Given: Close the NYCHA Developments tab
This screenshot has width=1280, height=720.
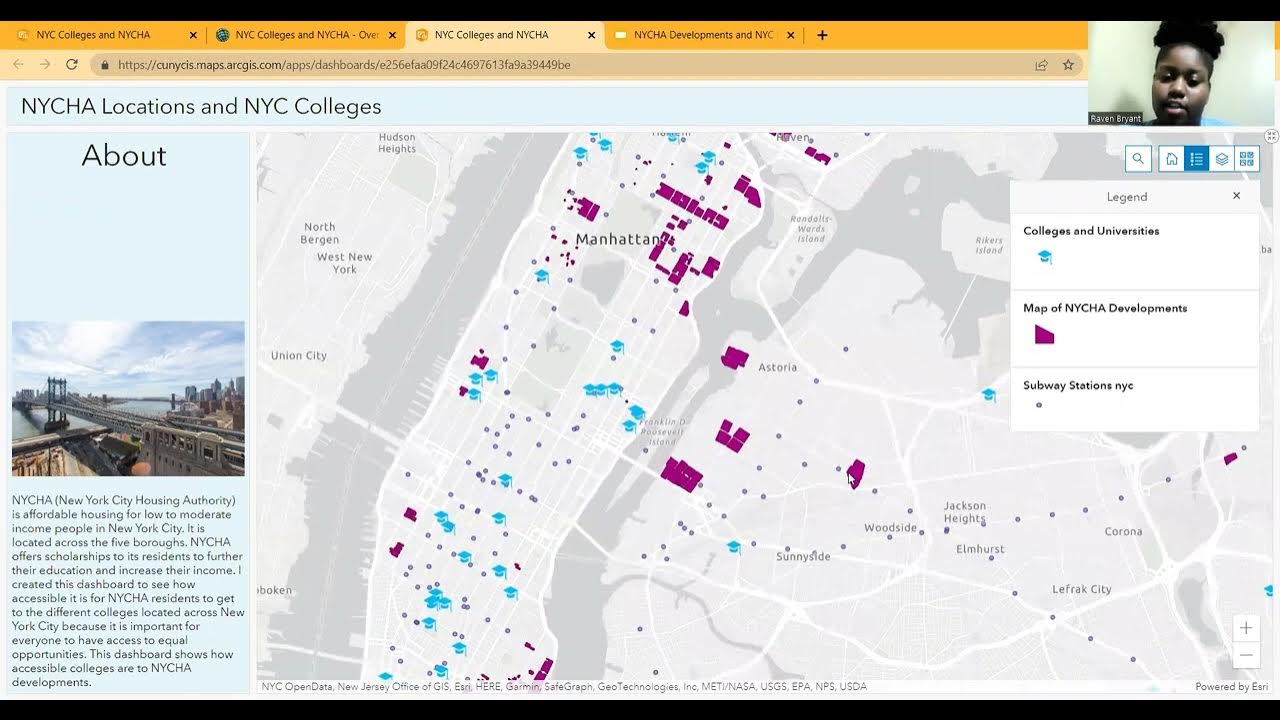Looking at the screenshot, I should pos(790,35).
